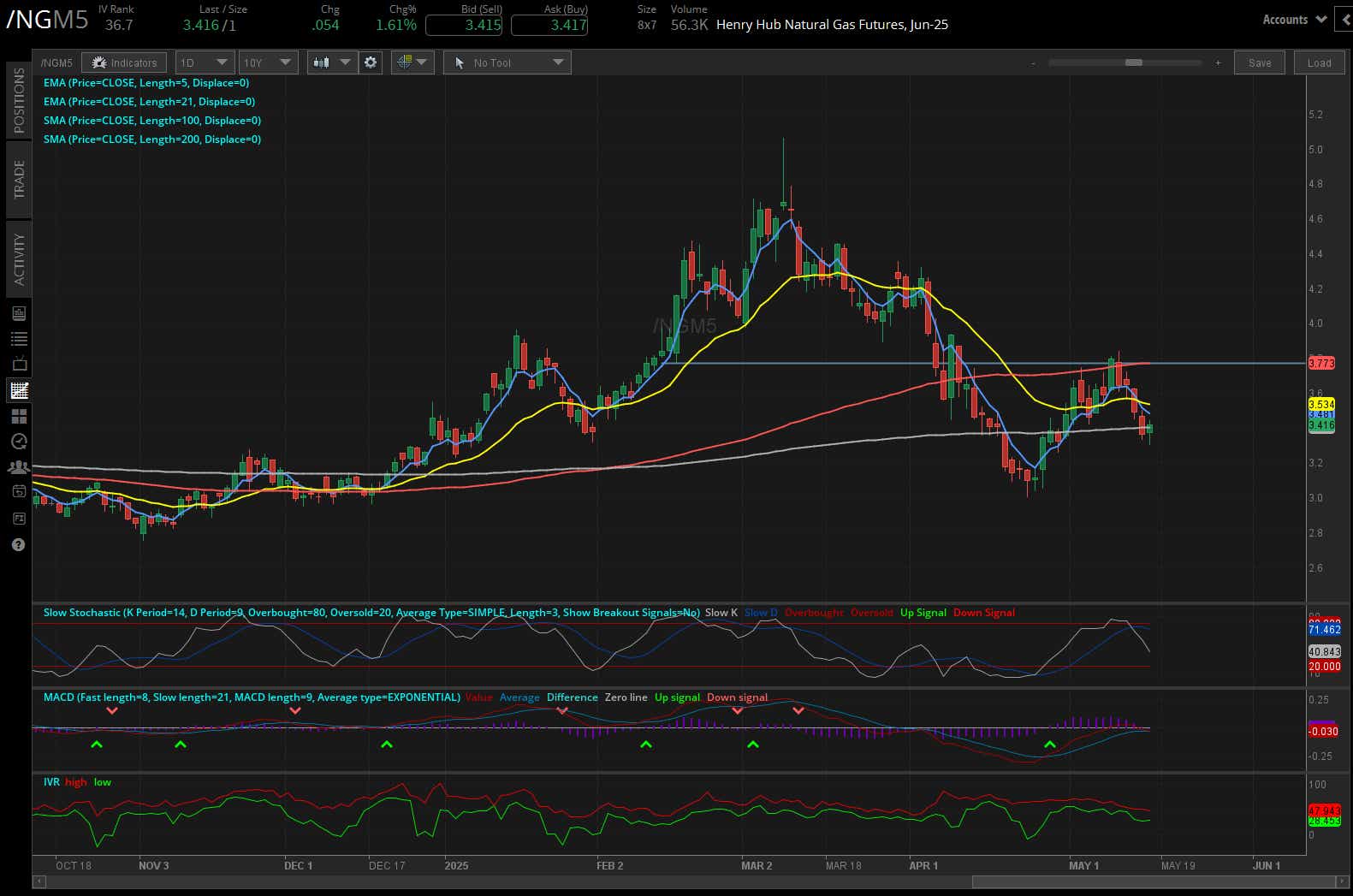Click the -0.030 MACD value label
1353x896 pixels.
[1323, 731]
